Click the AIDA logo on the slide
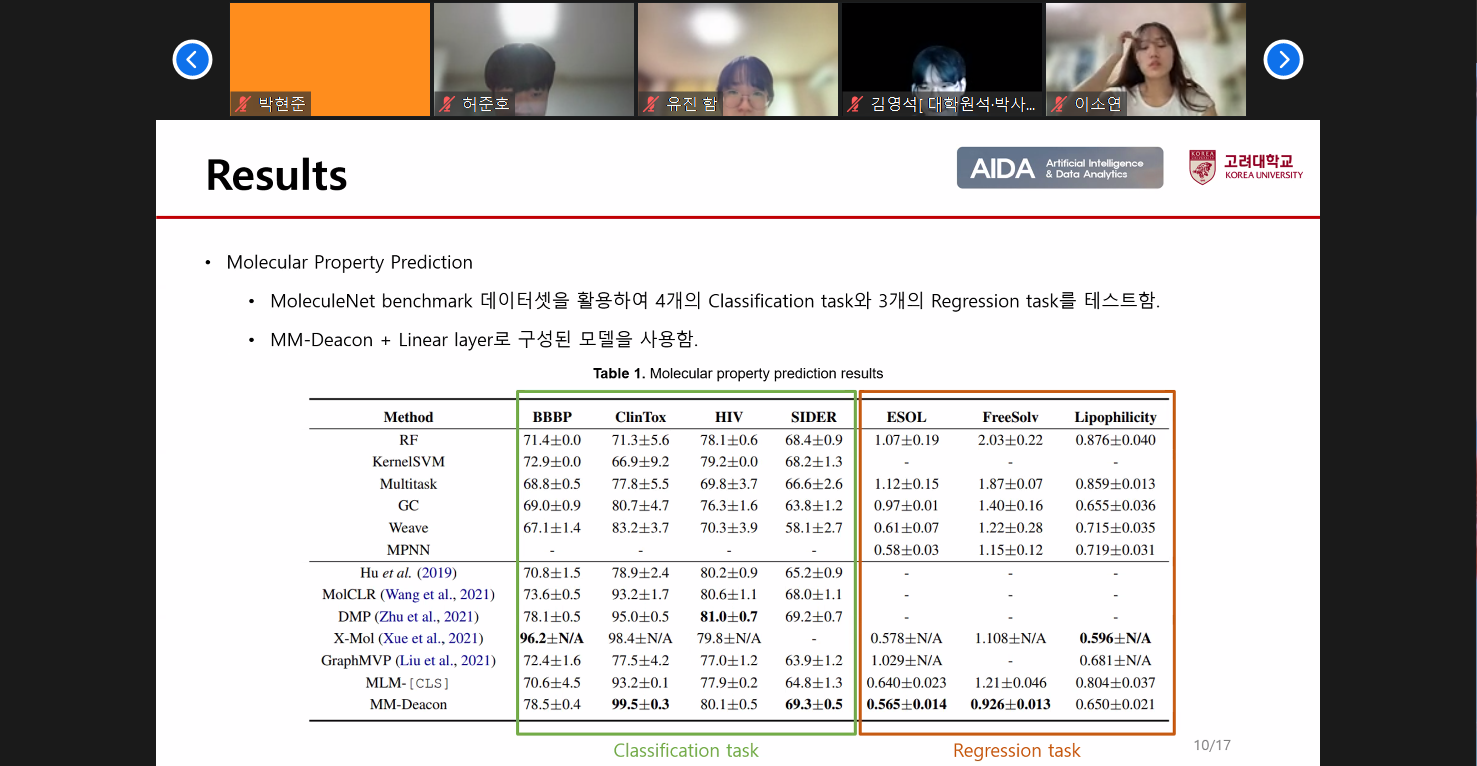Image resolution: width=1477 pixels, height=766 pixels. click(x=1059, y=168)
